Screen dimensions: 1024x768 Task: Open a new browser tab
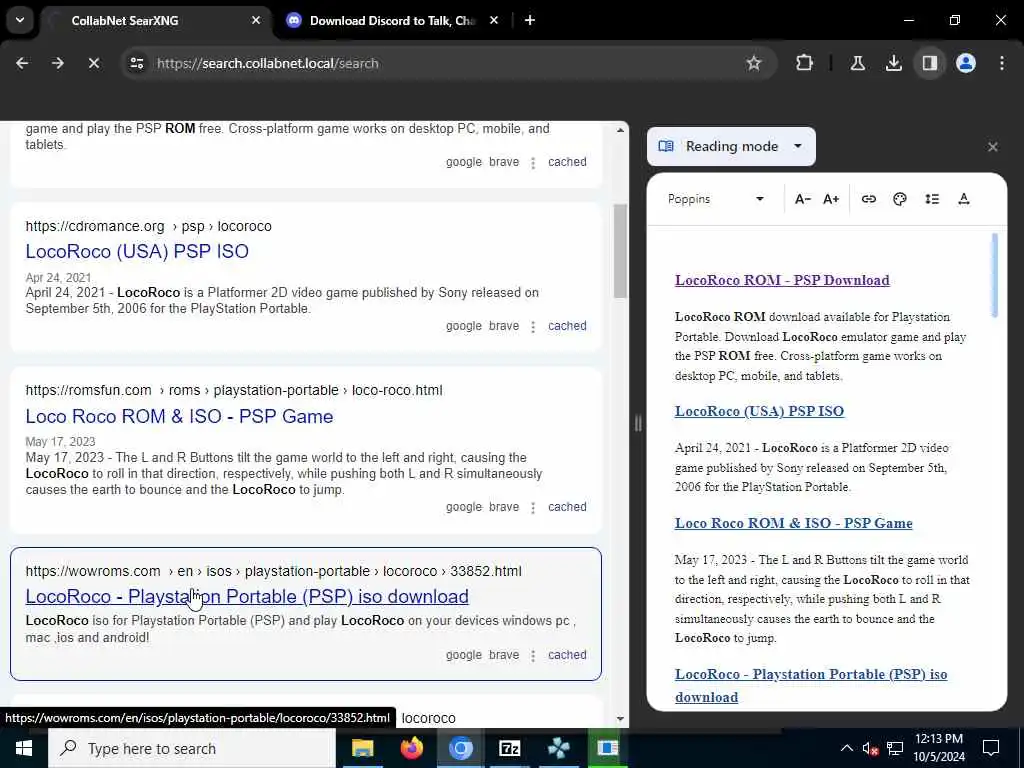(530, 21)
